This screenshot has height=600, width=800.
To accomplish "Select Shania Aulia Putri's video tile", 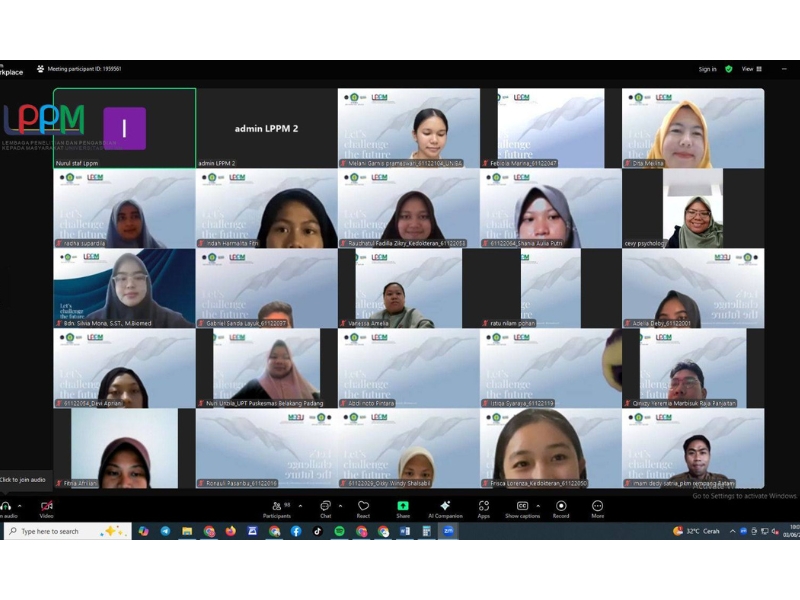I will (x=551, y=208).
